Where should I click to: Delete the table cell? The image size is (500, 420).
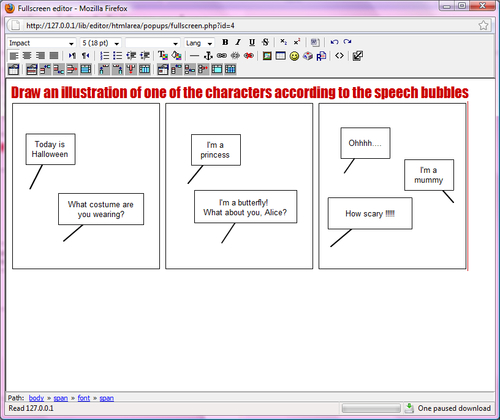203,69
